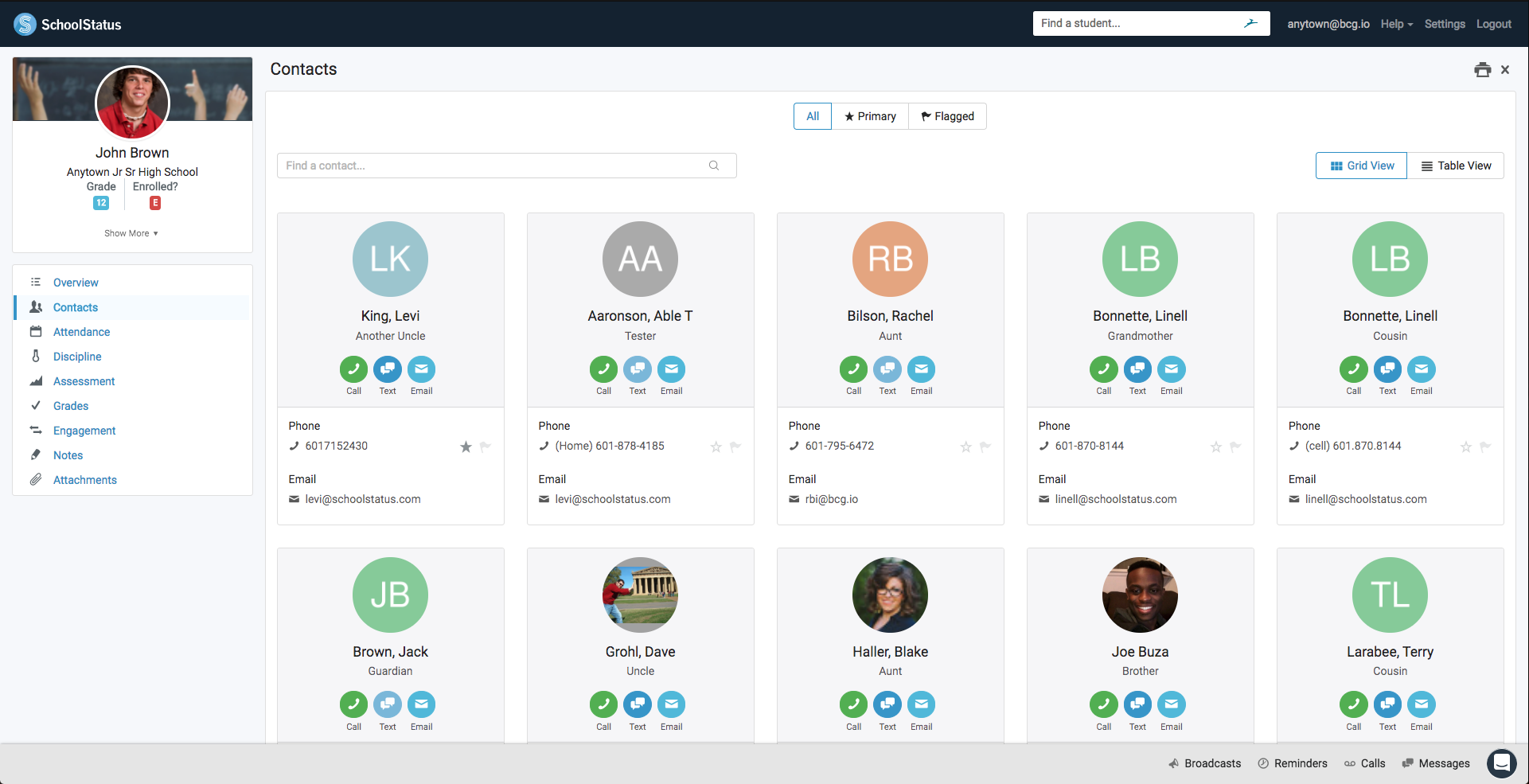Viewport: 1529px width, 784px height.
Task: Open Broadcasts in the bottom bar
Action: 1204,763
